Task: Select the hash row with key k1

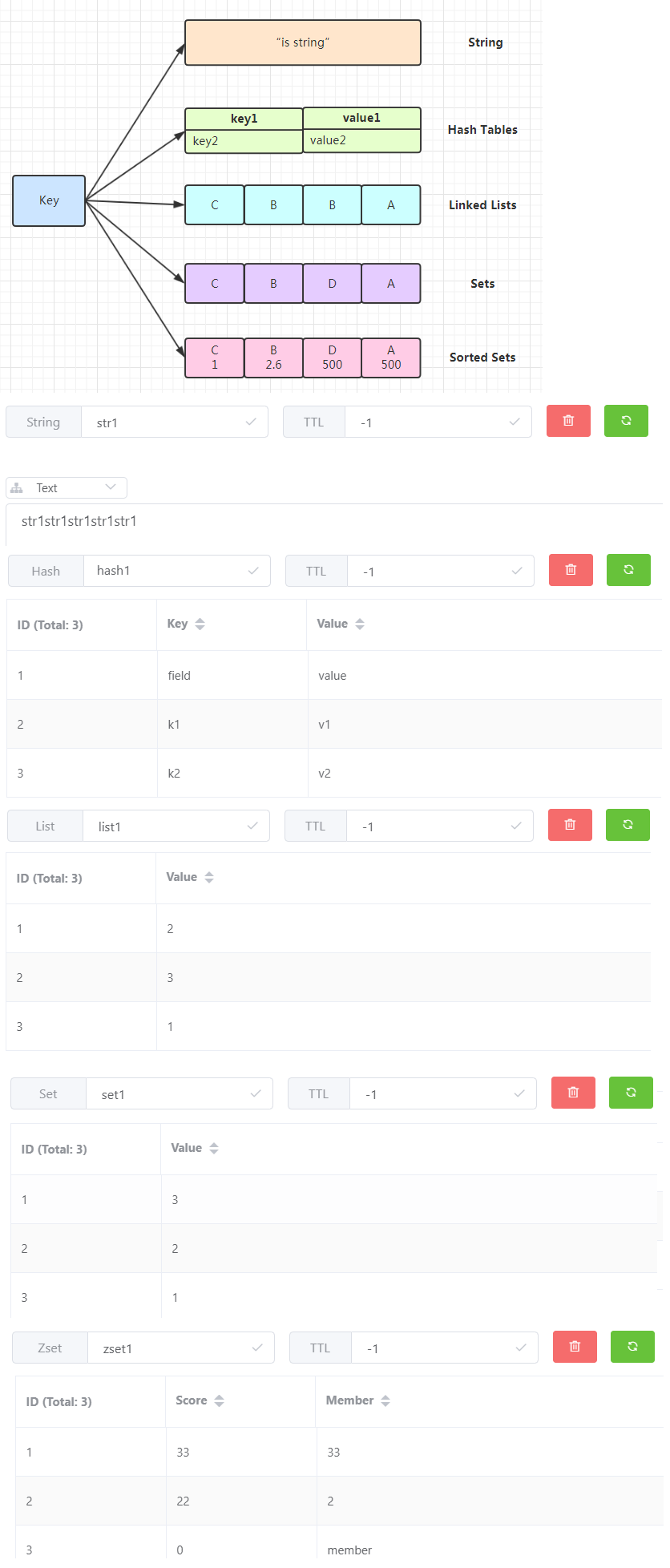Action: pos(174,725)
